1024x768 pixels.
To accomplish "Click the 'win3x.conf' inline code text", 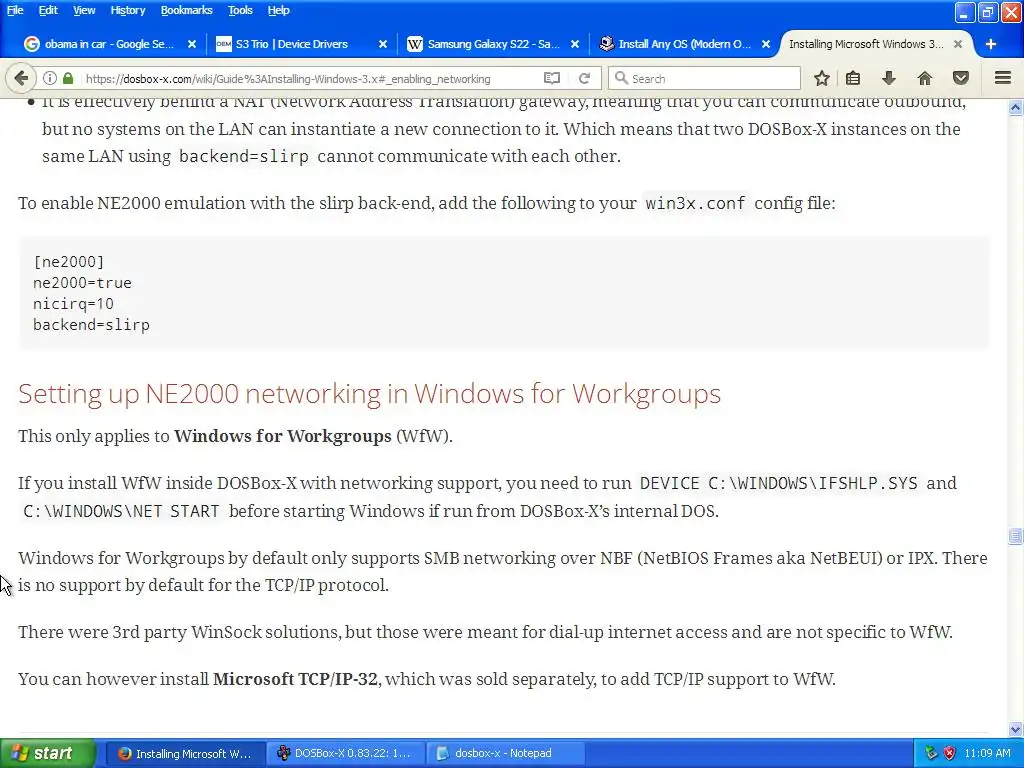I will point(695,203).
